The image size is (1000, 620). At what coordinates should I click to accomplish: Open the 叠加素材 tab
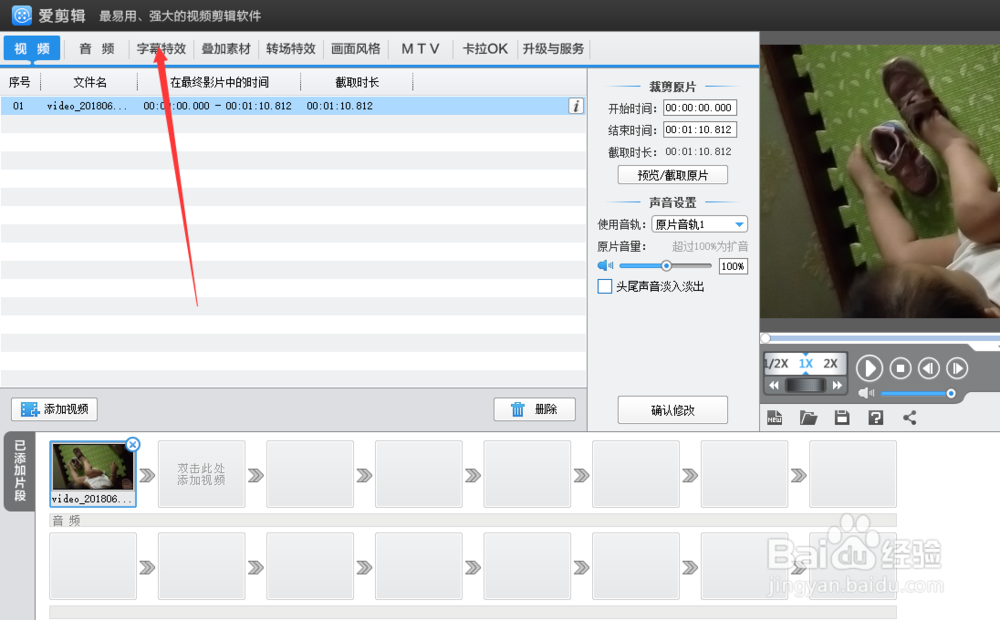point(226,48)
